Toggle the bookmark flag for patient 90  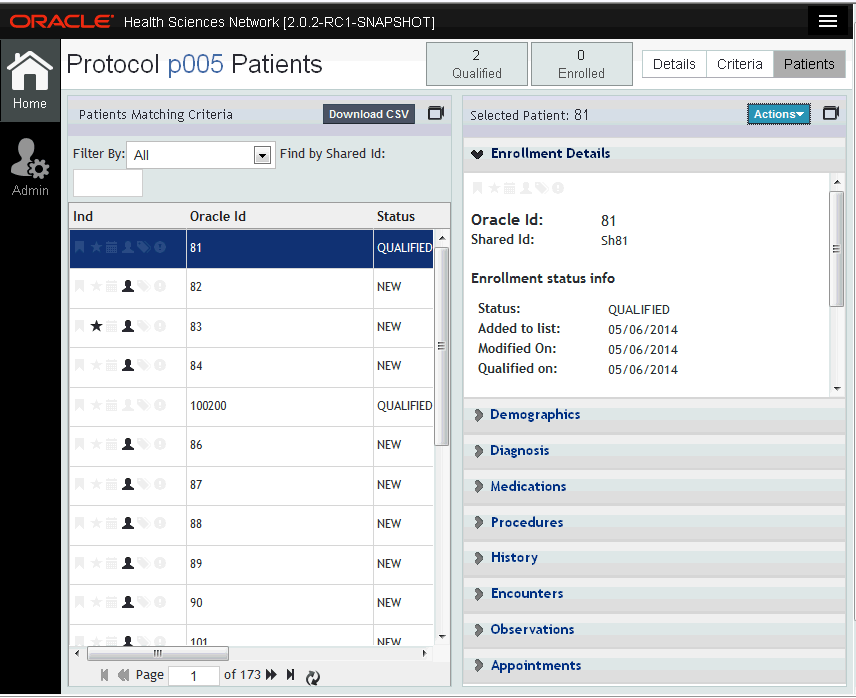point(80,602)
